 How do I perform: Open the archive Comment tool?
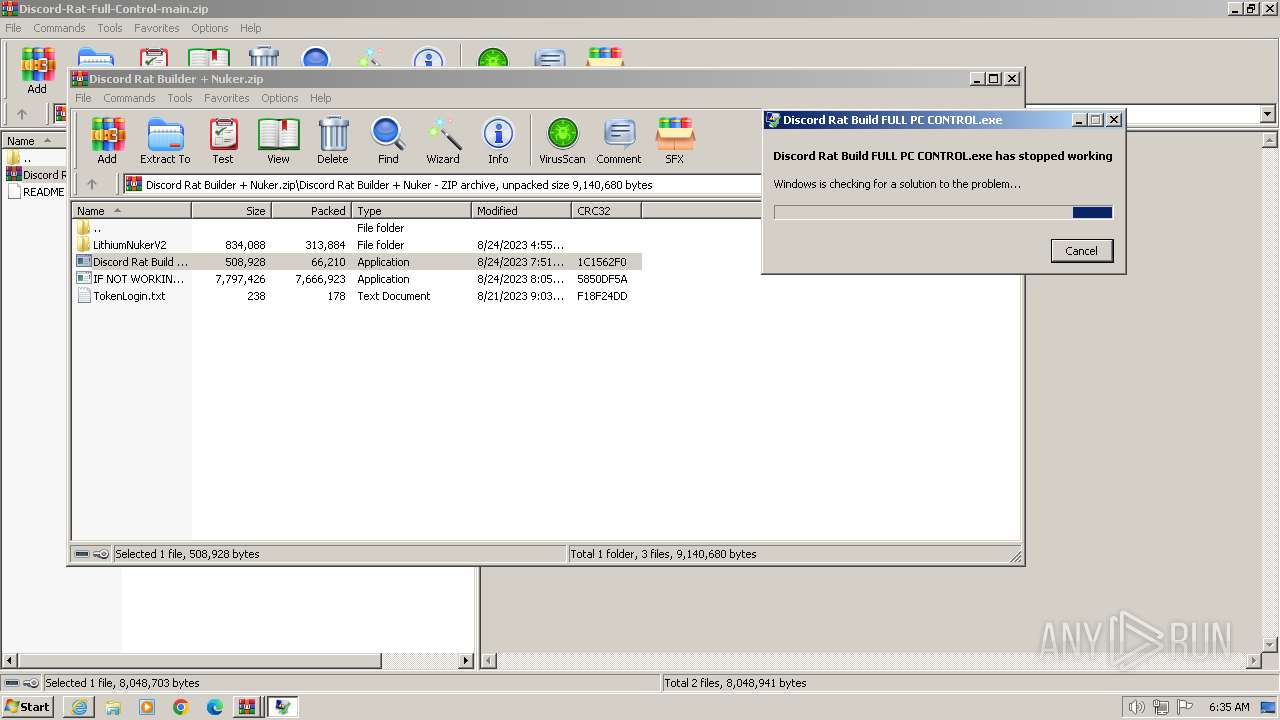[619, 140]
